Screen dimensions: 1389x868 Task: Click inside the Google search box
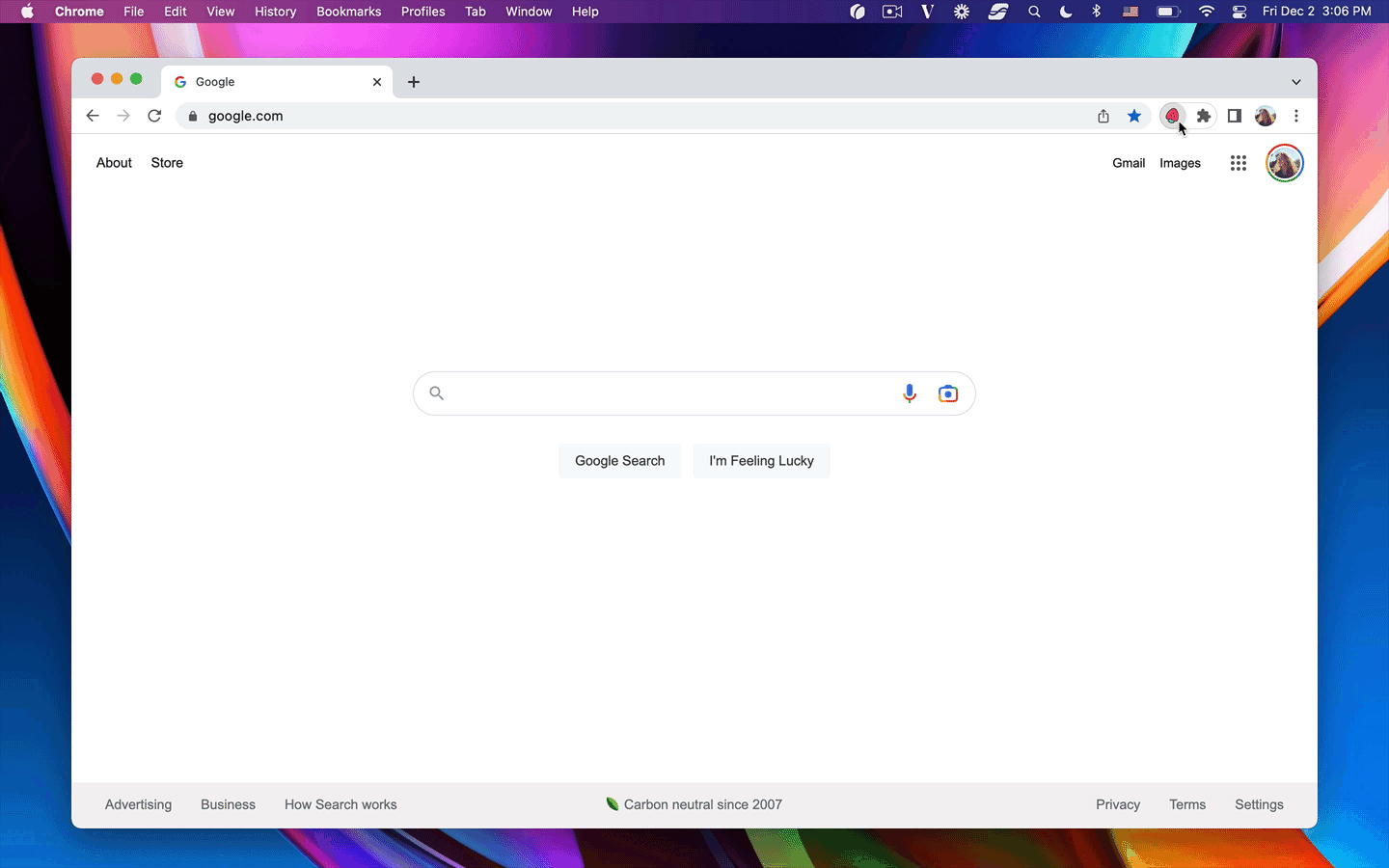point(666,393)
